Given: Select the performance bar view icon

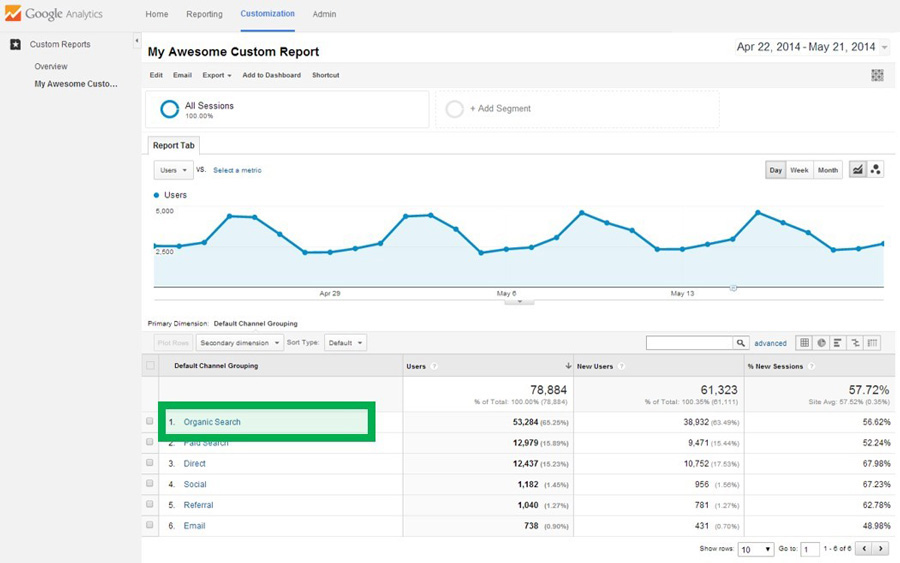Looking at the screenshot, I should point(838,343).
